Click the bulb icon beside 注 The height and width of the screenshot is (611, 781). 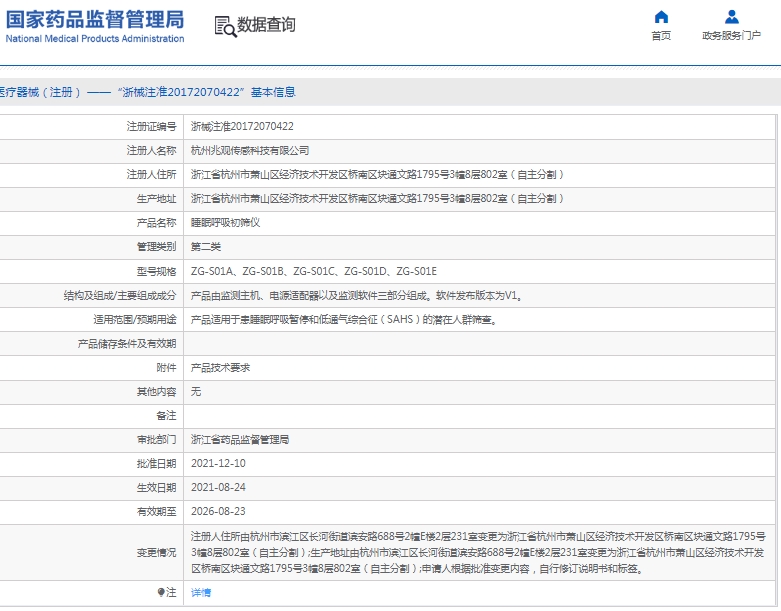161,592
